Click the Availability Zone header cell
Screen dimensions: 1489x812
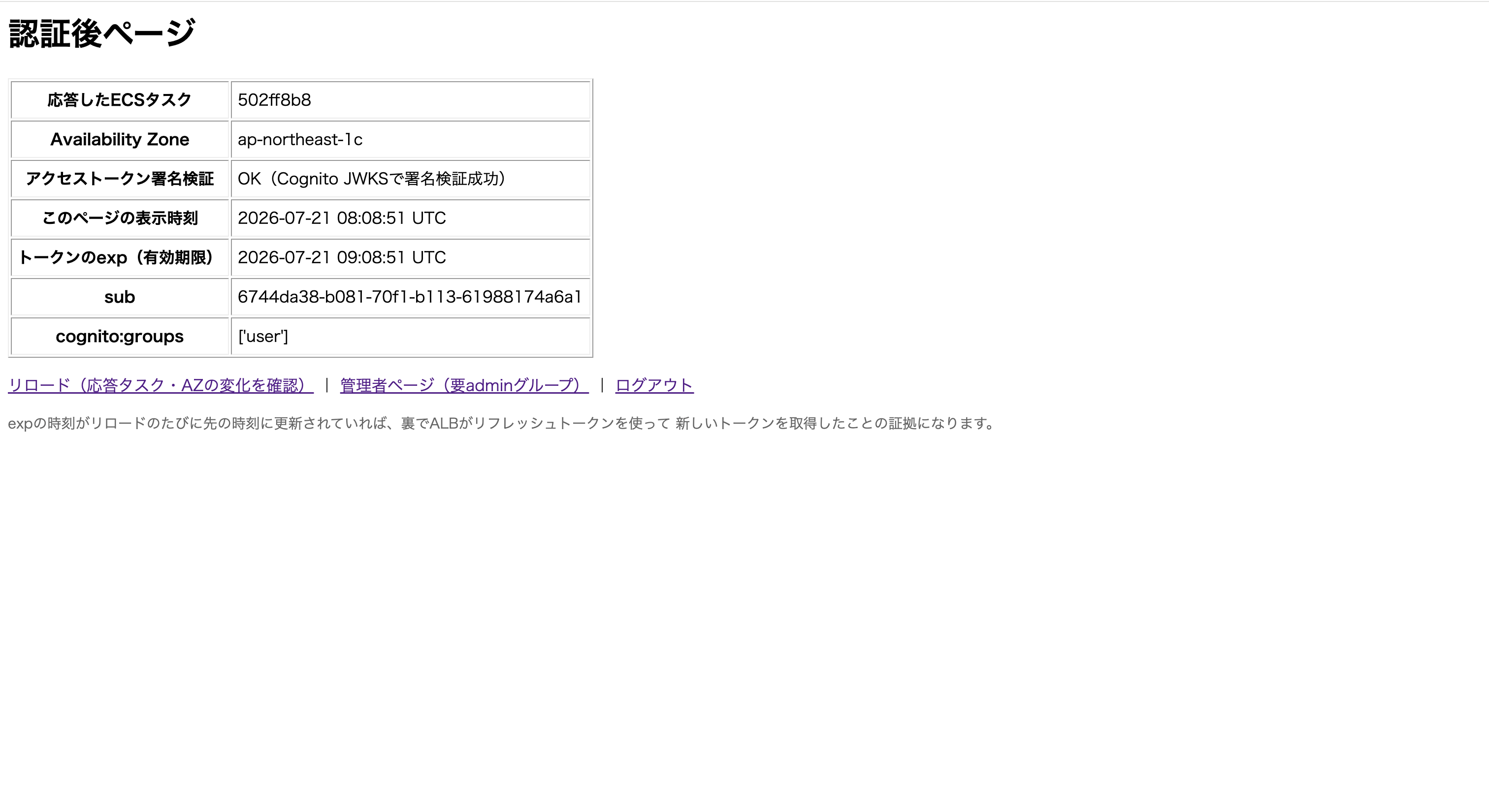coord(120,140)
